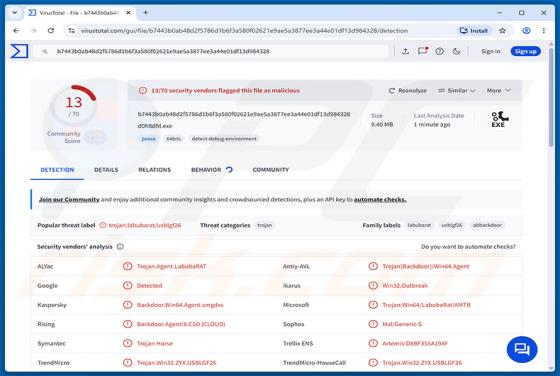Screen dimensions: 560x376
Task: Switch to the RELATIONS tab
Action: pyautogui.click(x=155, y=170)
